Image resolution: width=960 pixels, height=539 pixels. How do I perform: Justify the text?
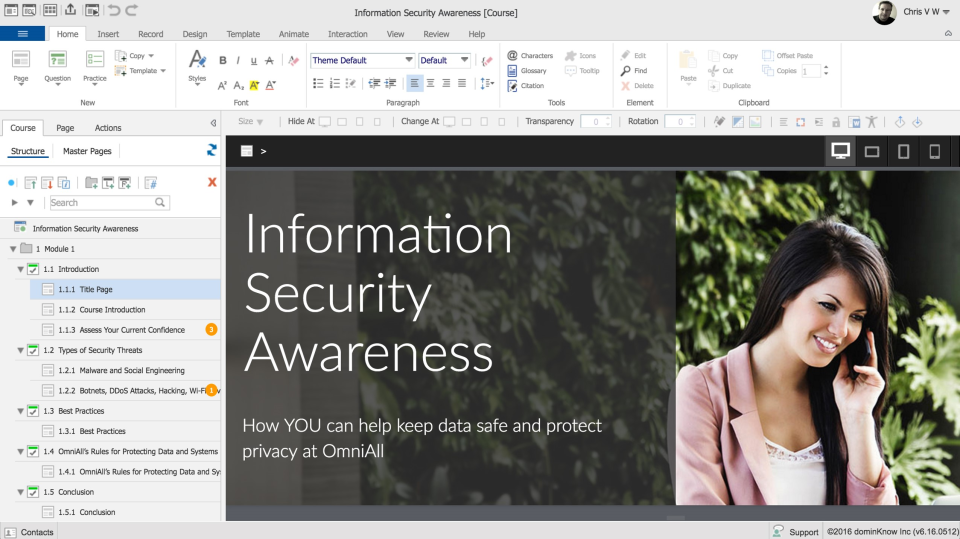click(462, 83)
